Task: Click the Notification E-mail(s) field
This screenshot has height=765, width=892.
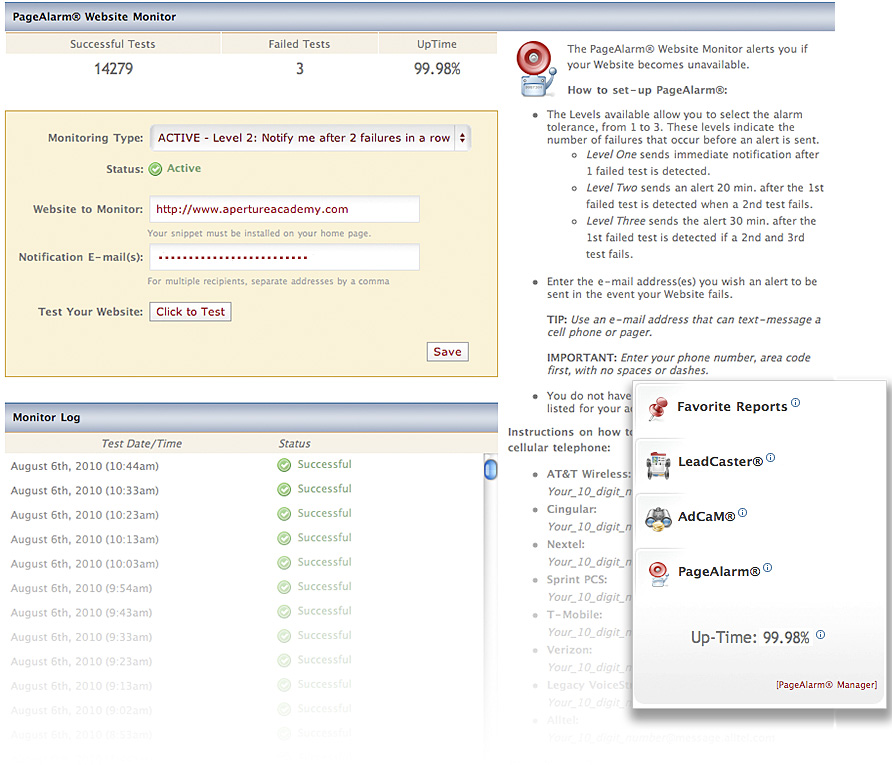Action: tap(284, 257)
